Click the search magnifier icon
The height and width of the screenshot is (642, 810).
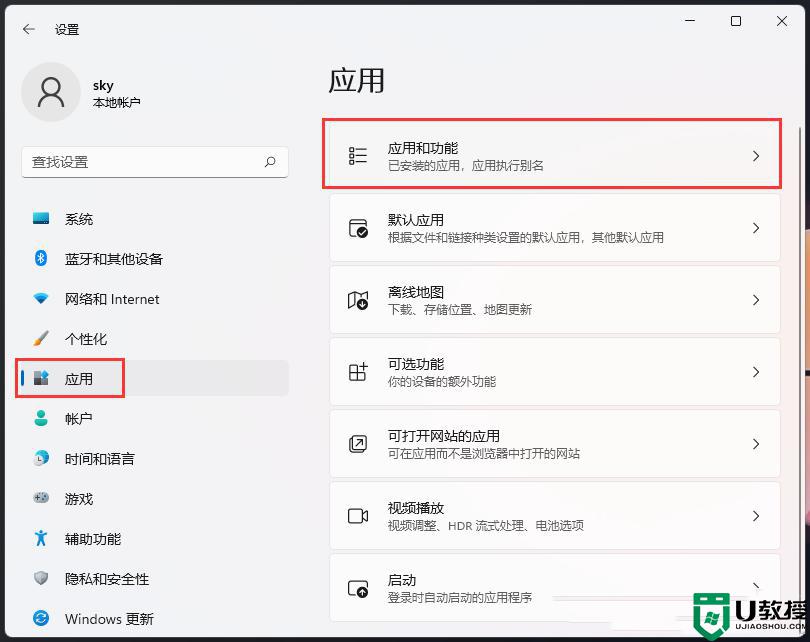click(x=270, y=161)
